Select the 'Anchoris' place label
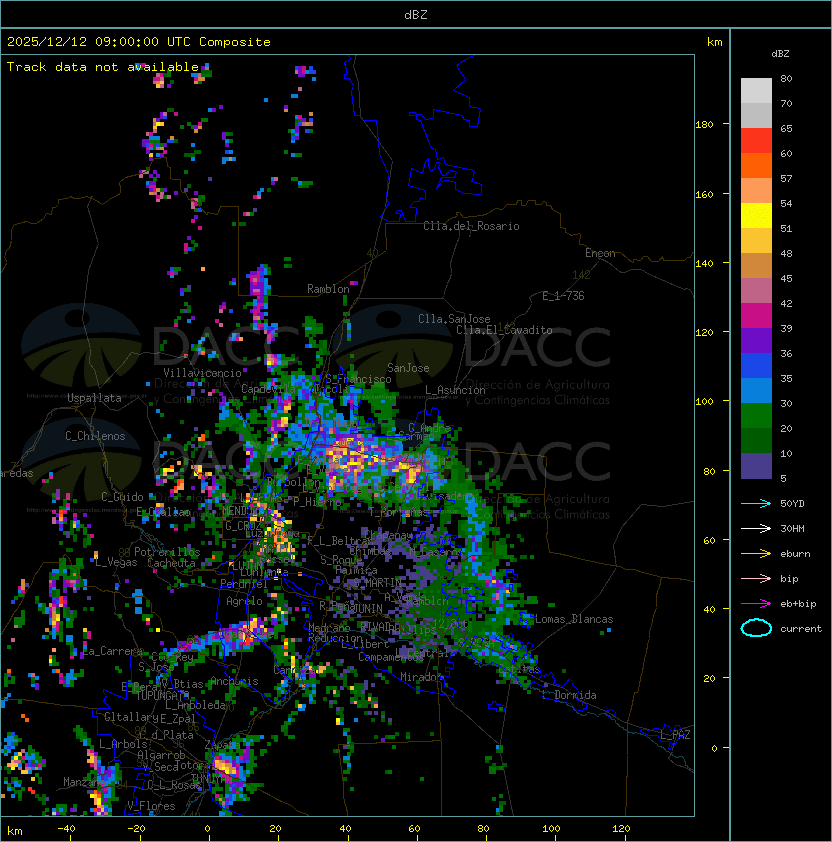Image resolution: width=832 pixels, height=842 pixels. pos(234,681)
